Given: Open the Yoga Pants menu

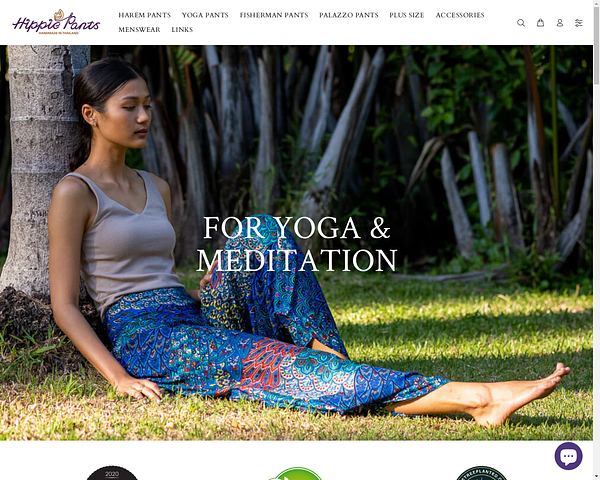Looking at the screenshot, I should click(205, 15).
